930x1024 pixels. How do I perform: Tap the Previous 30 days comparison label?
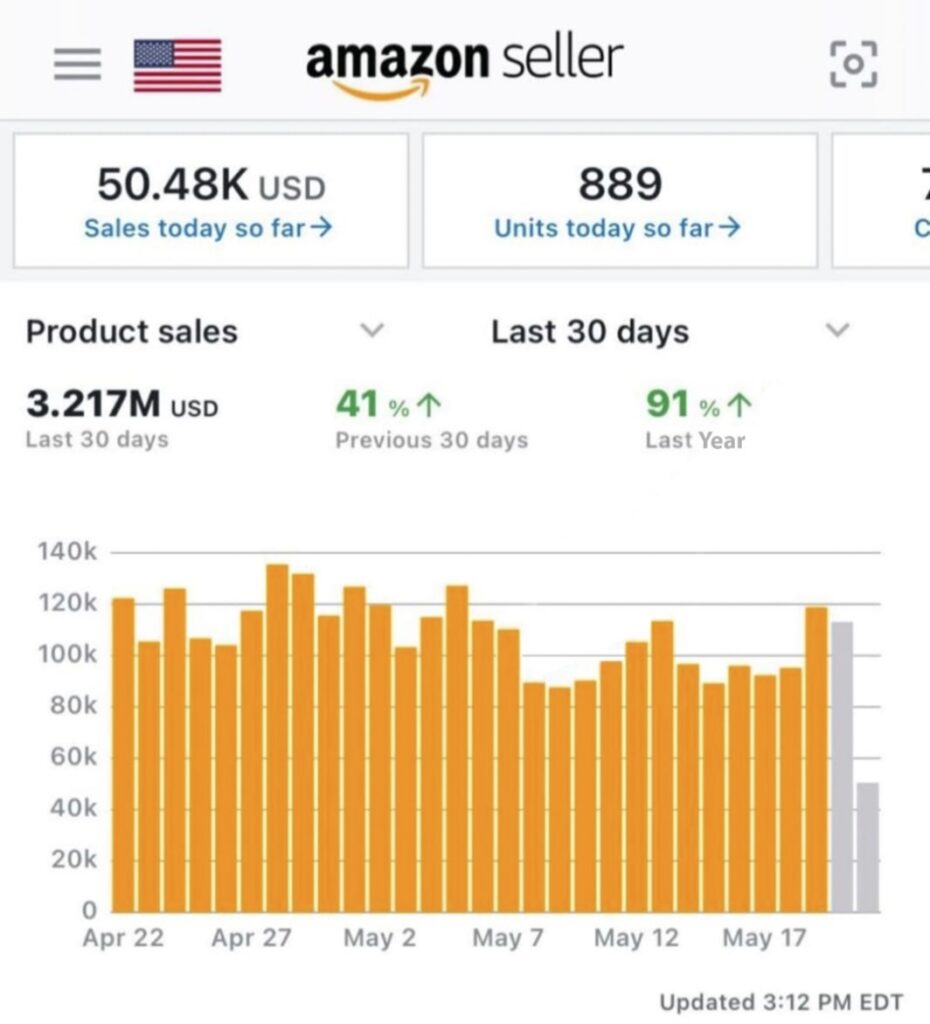[x=431, y=440]
